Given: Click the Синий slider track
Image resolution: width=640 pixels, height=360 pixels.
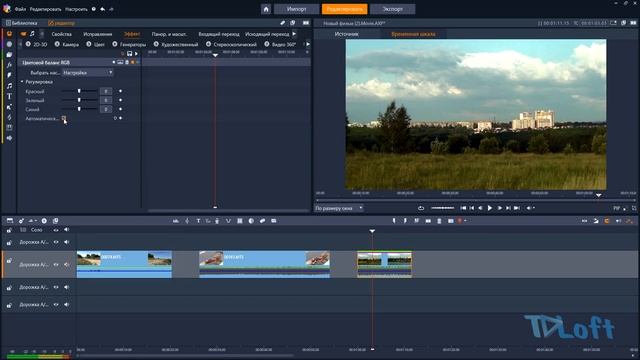Looking at the screenshot, I should (79, 109).
